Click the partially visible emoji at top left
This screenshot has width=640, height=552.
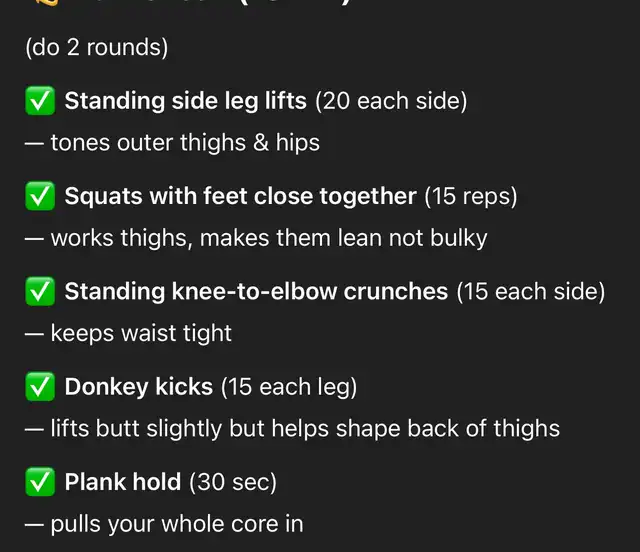coord(47,2)
